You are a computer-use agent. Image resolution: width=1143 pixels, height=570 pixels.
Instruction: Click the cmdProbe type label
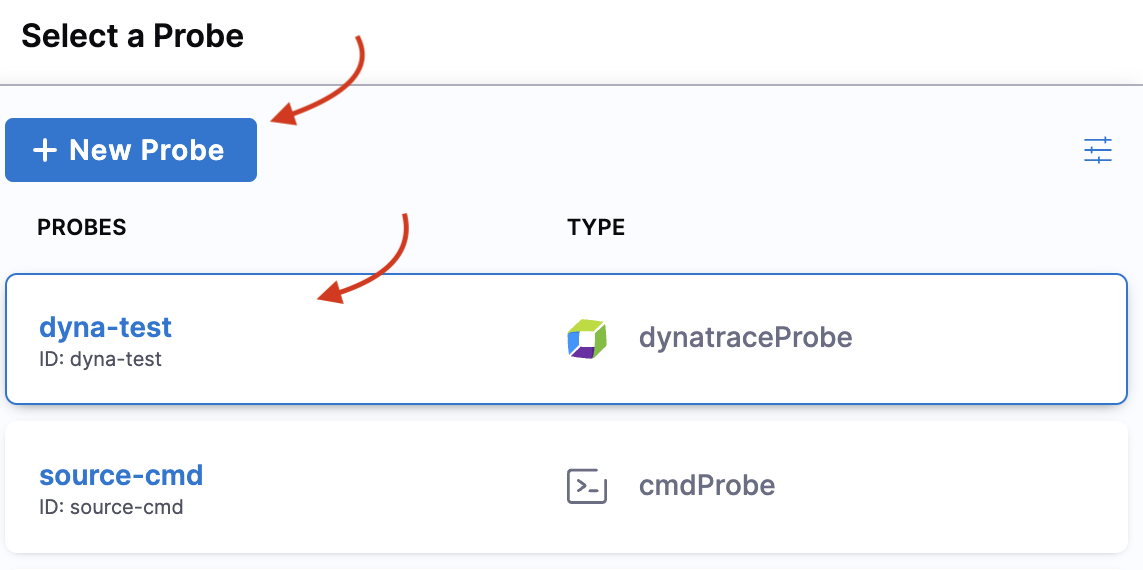coord(707,486)
